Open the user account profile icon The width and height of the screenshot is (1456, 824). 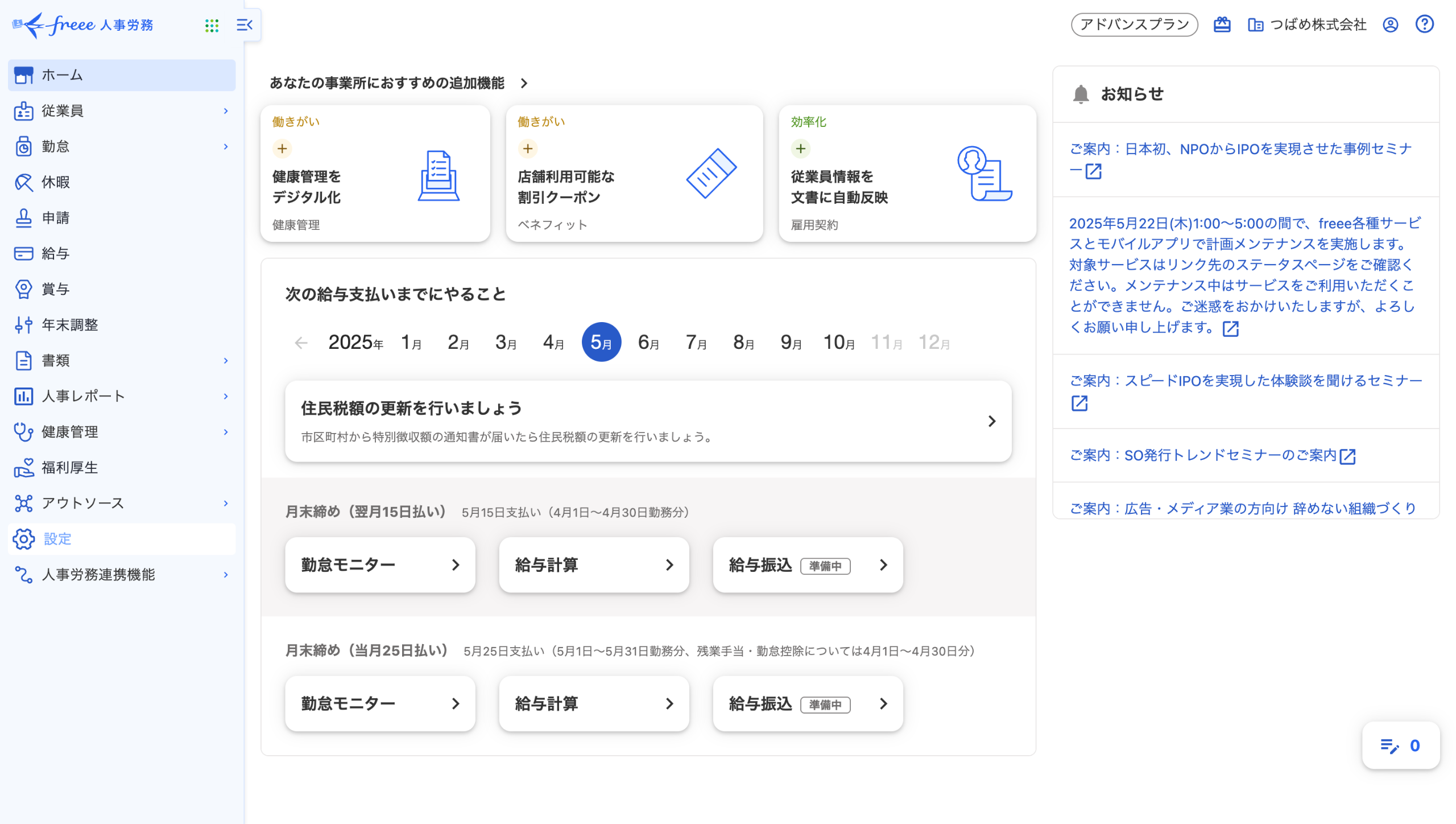(1390, 24)
